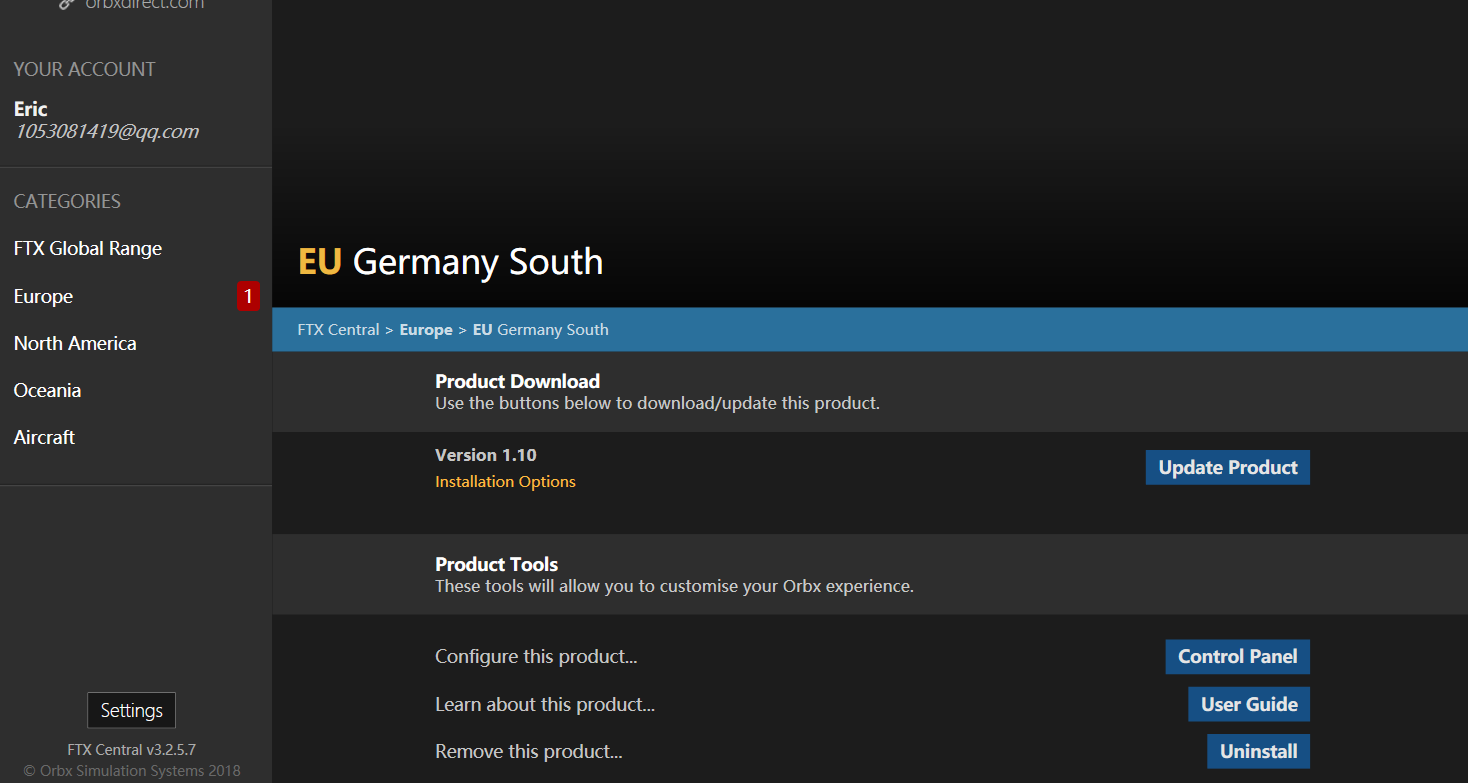The image size is (1468, 783).
Task: Open the Oceania category
Action: pos(47,390)
